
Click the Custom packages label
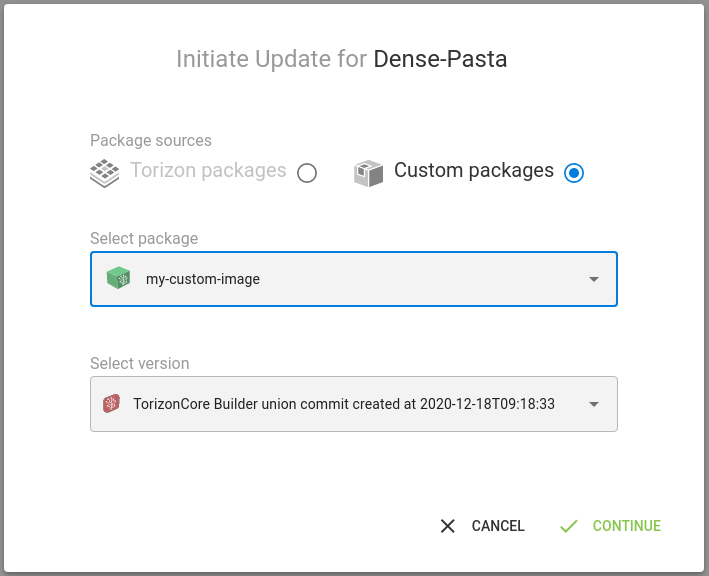474,171
